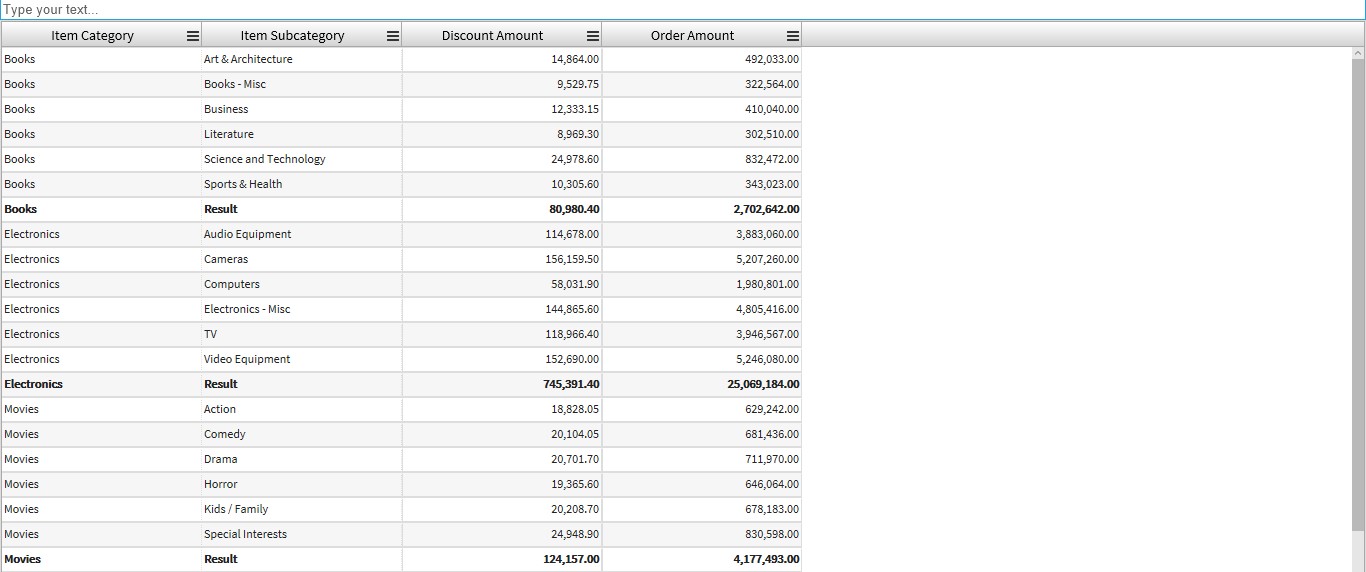The image size is (1366, 572).
Task: Click the Movies Result discount 124,157.00
Action: (571, 559)
